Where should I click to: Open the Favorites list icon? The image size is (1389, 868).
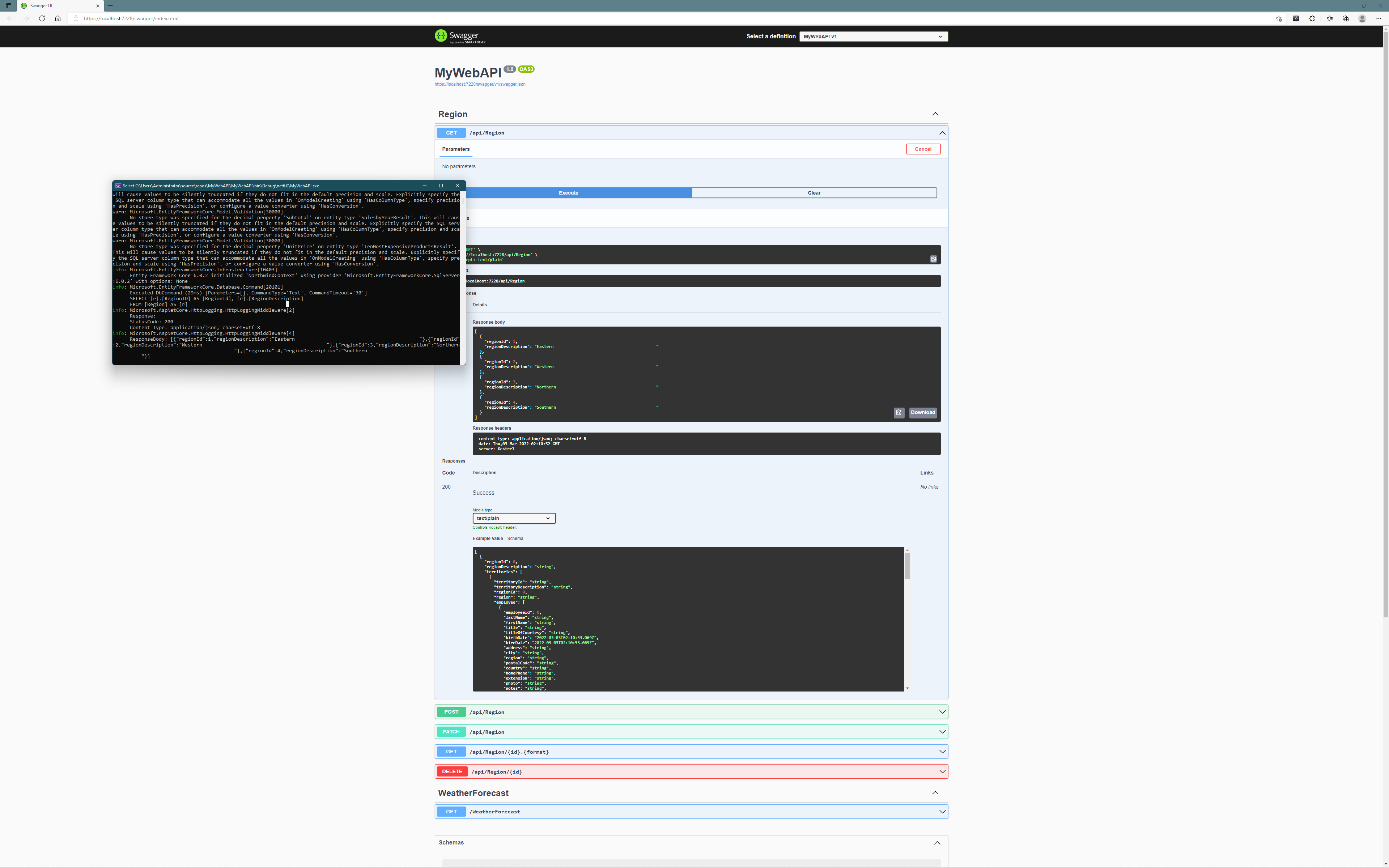coord(1329,18)
